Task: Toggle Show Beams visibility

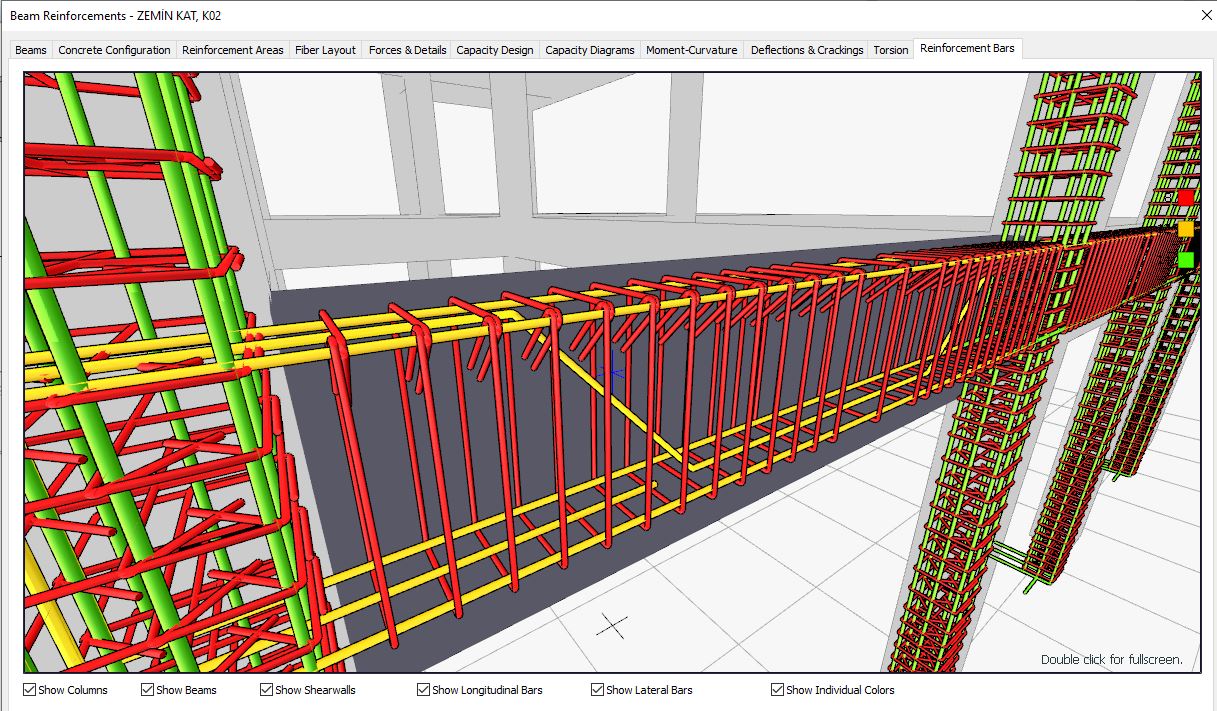Action: (x=145, y=689)
